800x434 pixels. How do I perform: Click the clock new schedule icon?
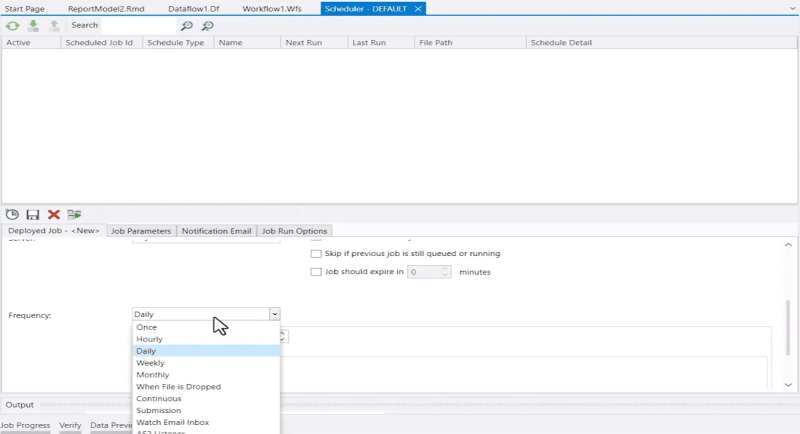point(13,214)
